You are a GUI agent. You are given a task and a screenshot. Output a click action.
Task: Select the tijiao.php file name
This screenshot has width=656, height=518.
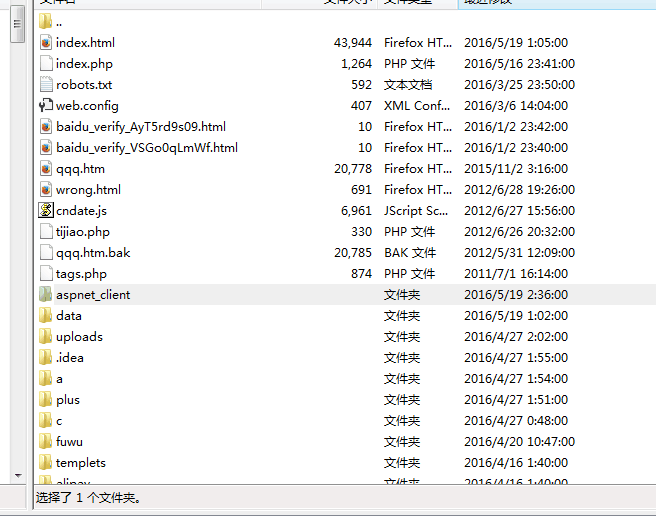pos(83,232)
